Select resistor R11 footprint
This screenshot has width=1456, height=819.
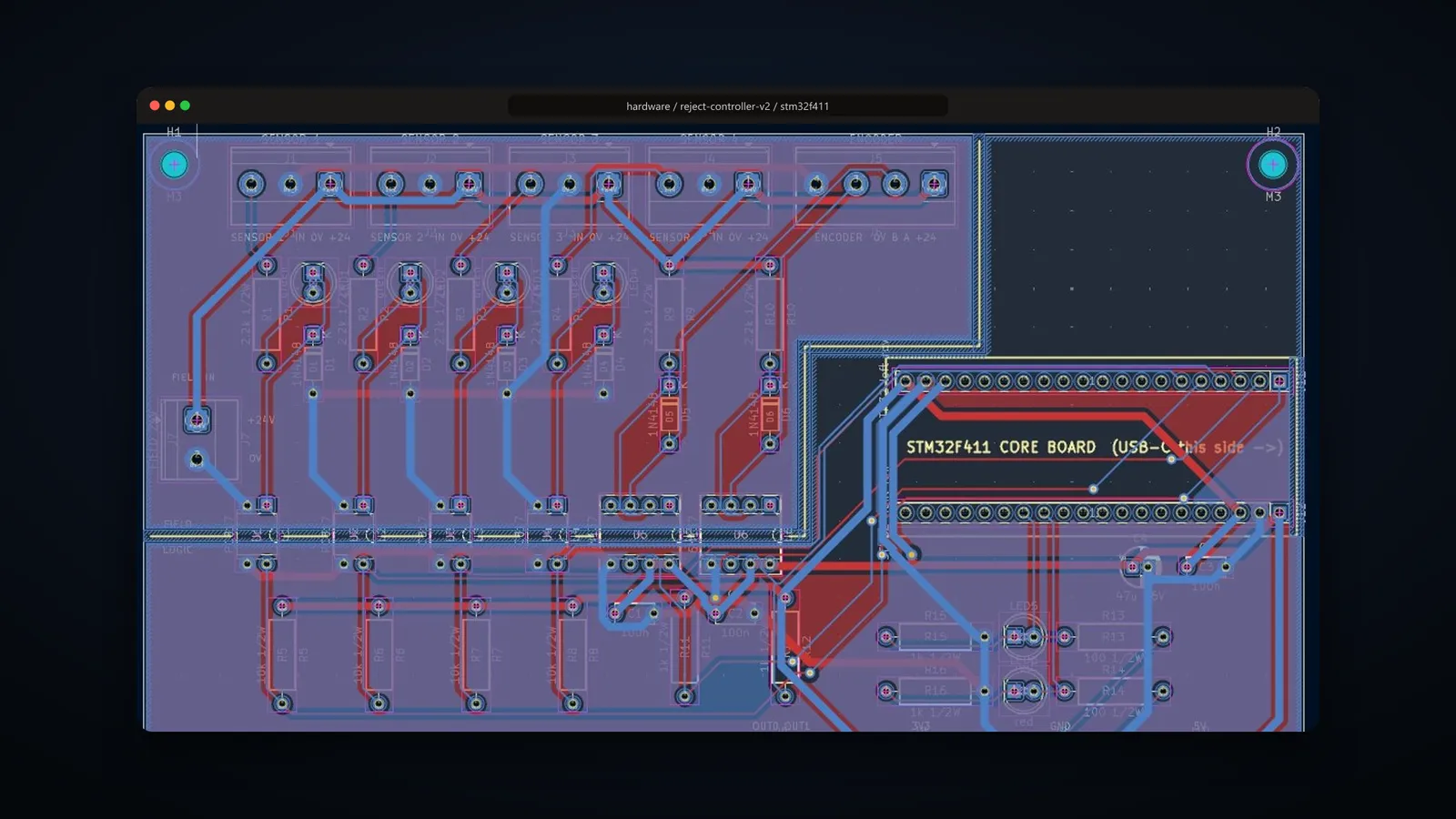(x=685, y=647)
